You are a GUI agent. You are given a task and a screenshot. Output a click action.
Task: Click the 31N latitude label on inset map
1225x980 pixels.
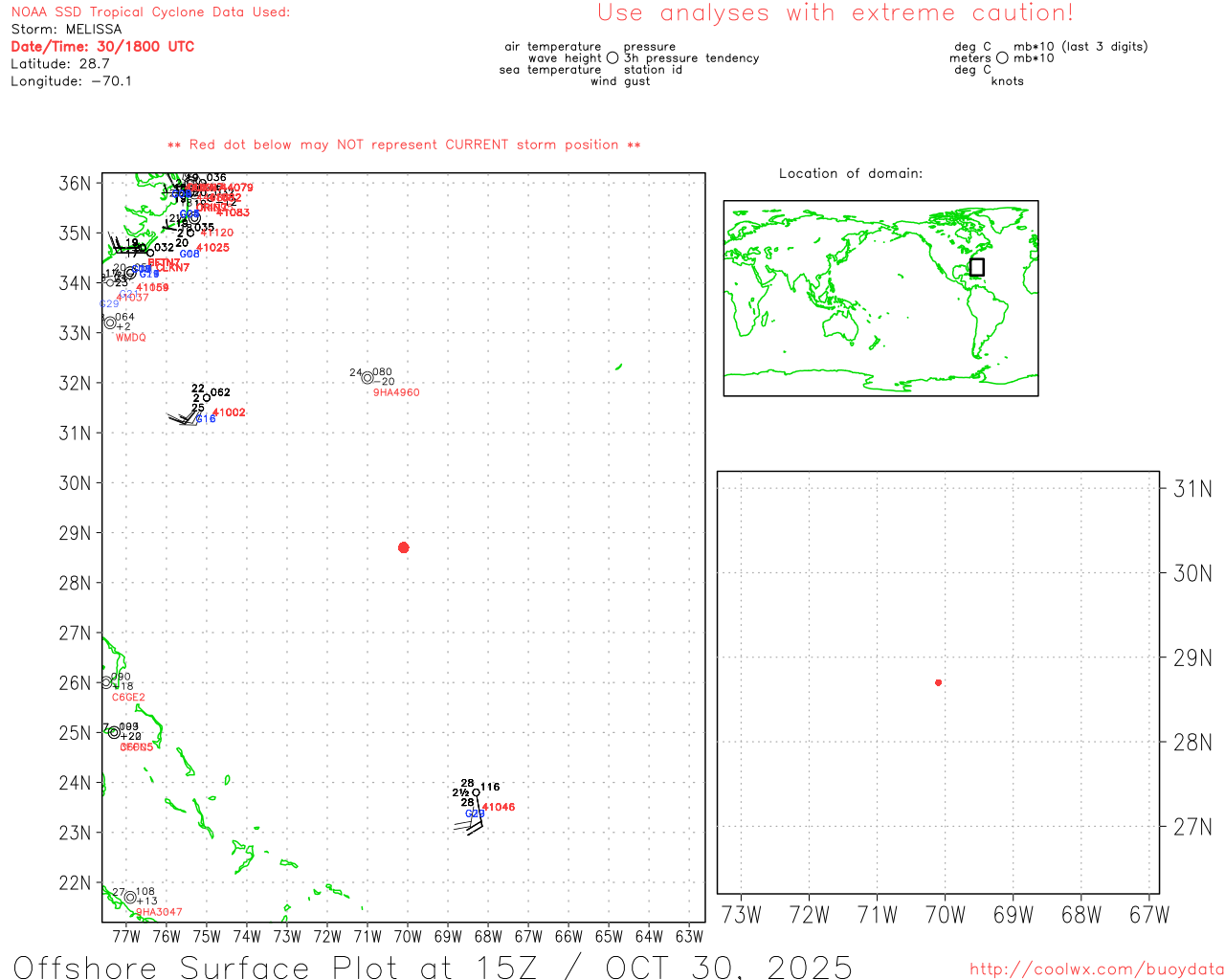coord(1192,489)
